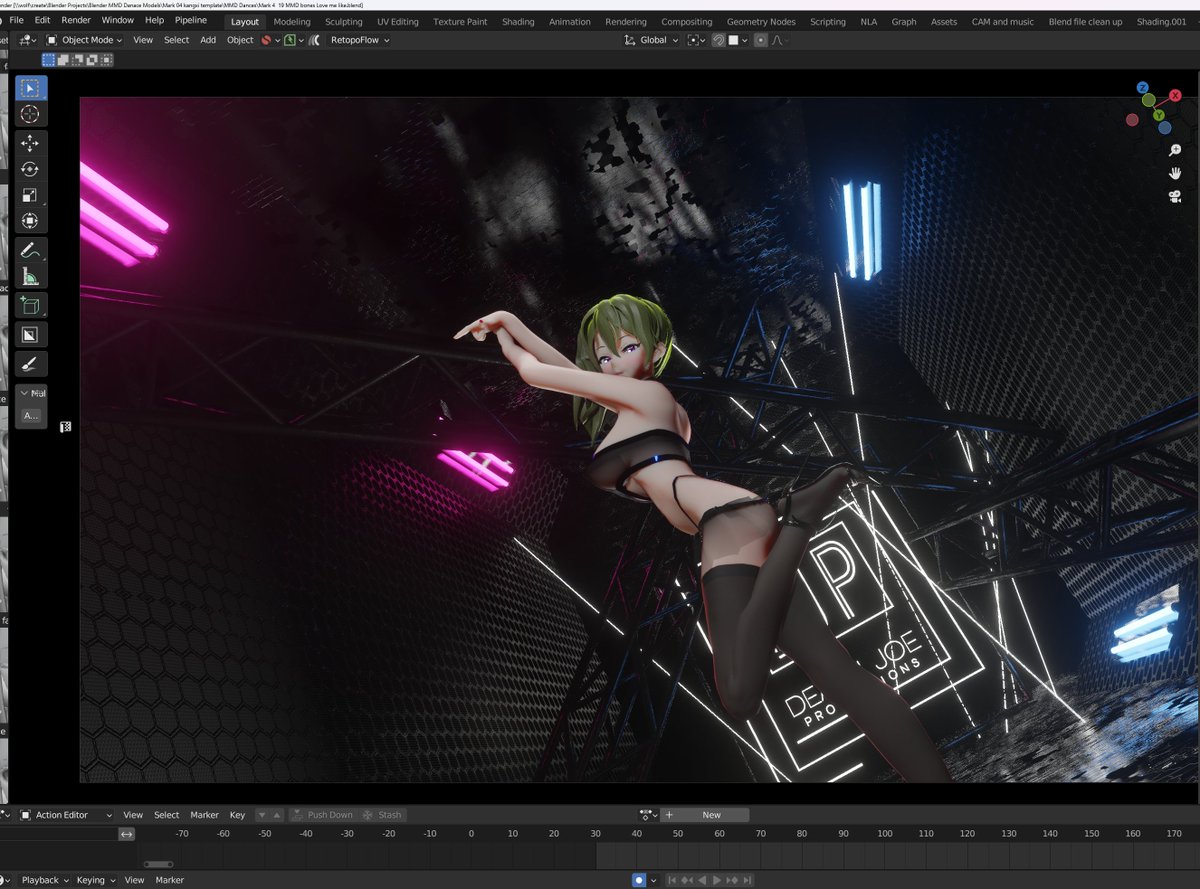Click the RetopoFlow logo icon
This screenshot has height=889, width=1200.
(x=314, y=40)
